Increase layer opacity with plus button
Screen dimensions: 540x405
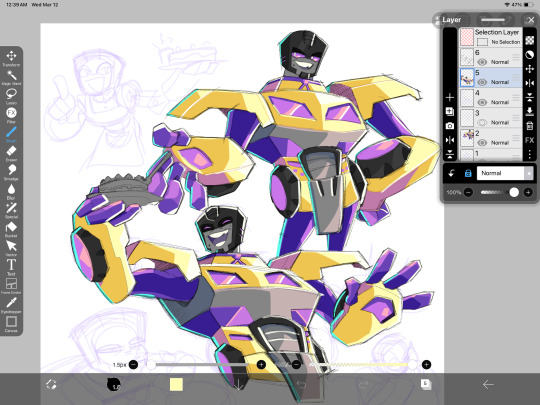528,192
